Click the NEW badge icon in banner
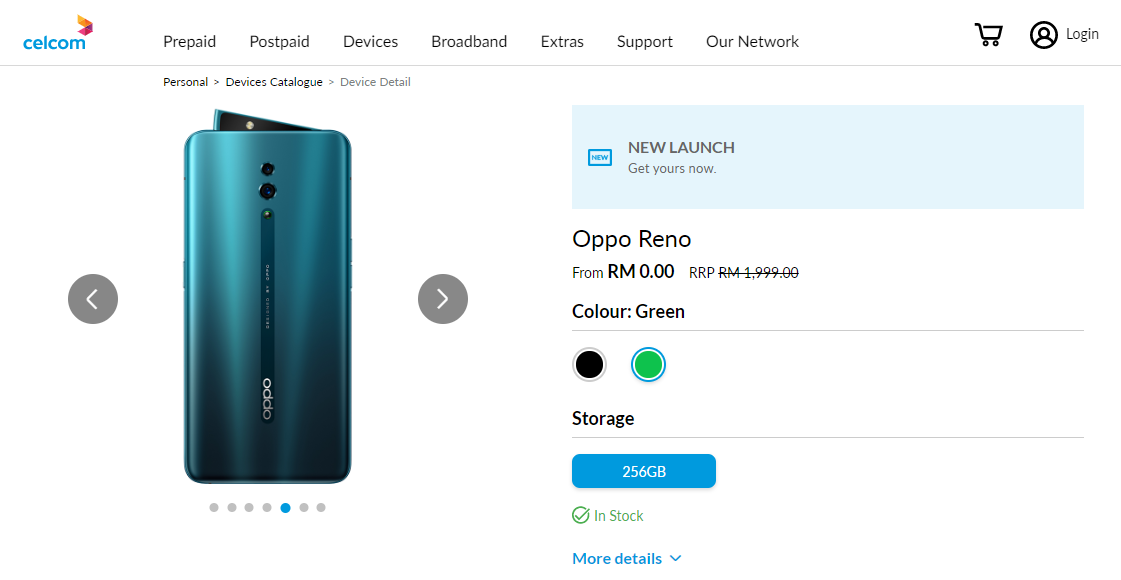The image size is (1121, 580). tap(599, 157)
